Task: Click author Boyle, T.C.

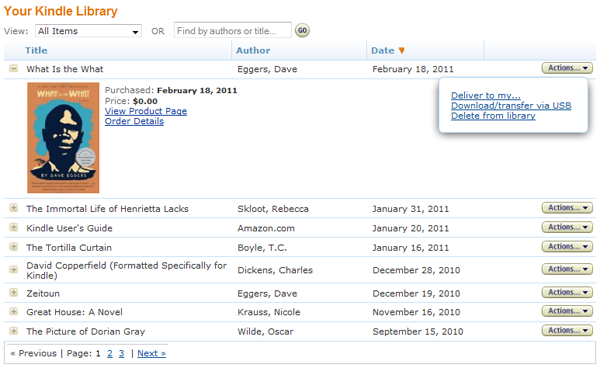Action: pyautogui.click(x=262, y=248)
